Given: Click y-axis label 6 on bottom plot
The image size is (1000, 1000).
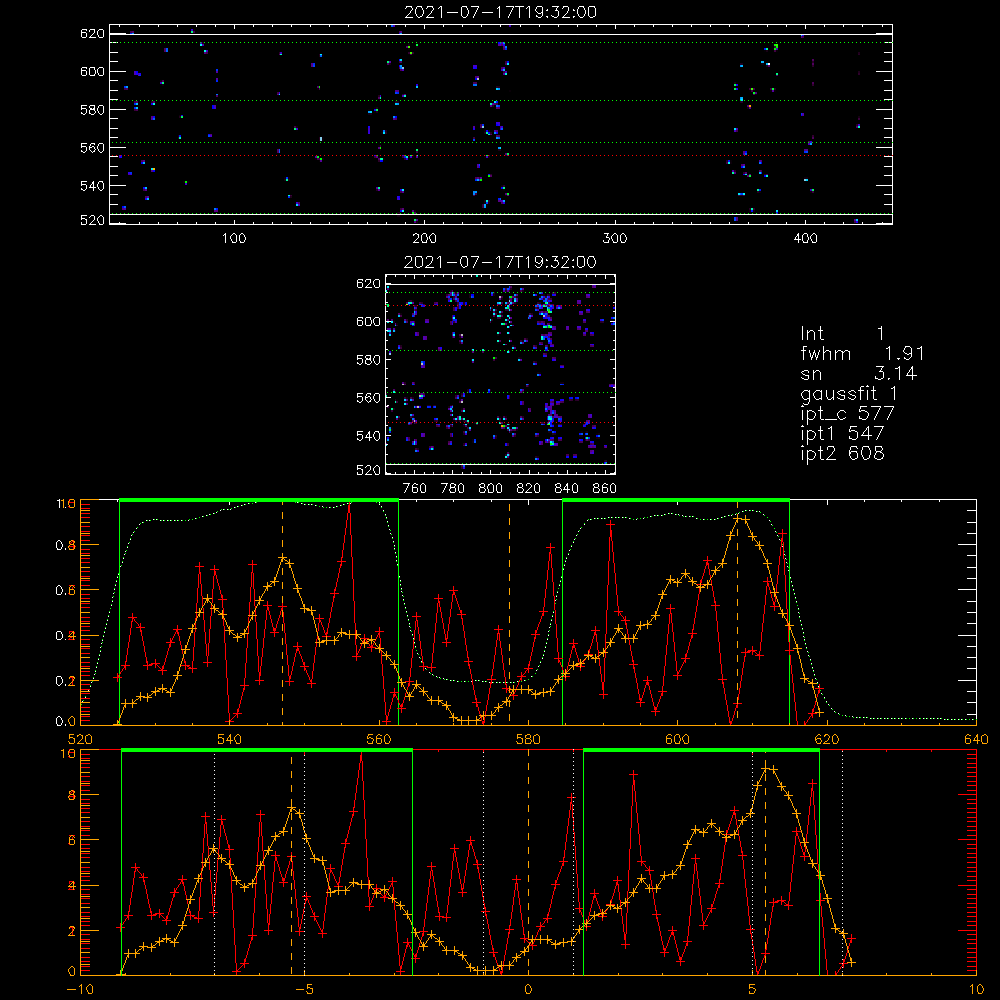Looking at the screenshot, I should coord(71,841).
